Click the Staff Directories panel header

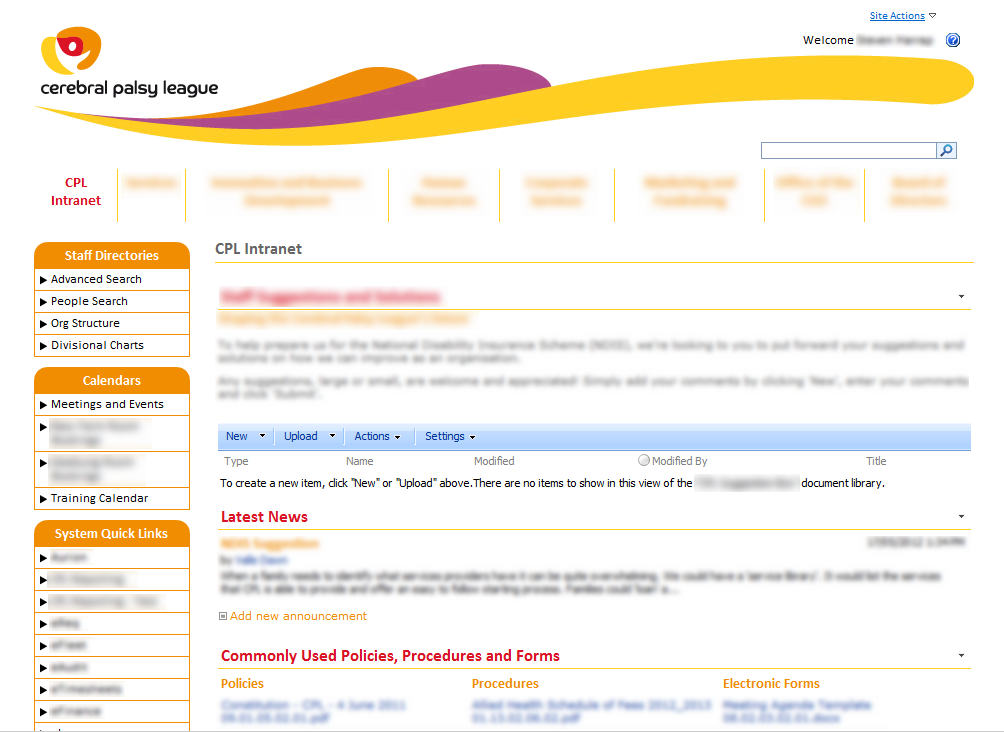tap(112, 256)
